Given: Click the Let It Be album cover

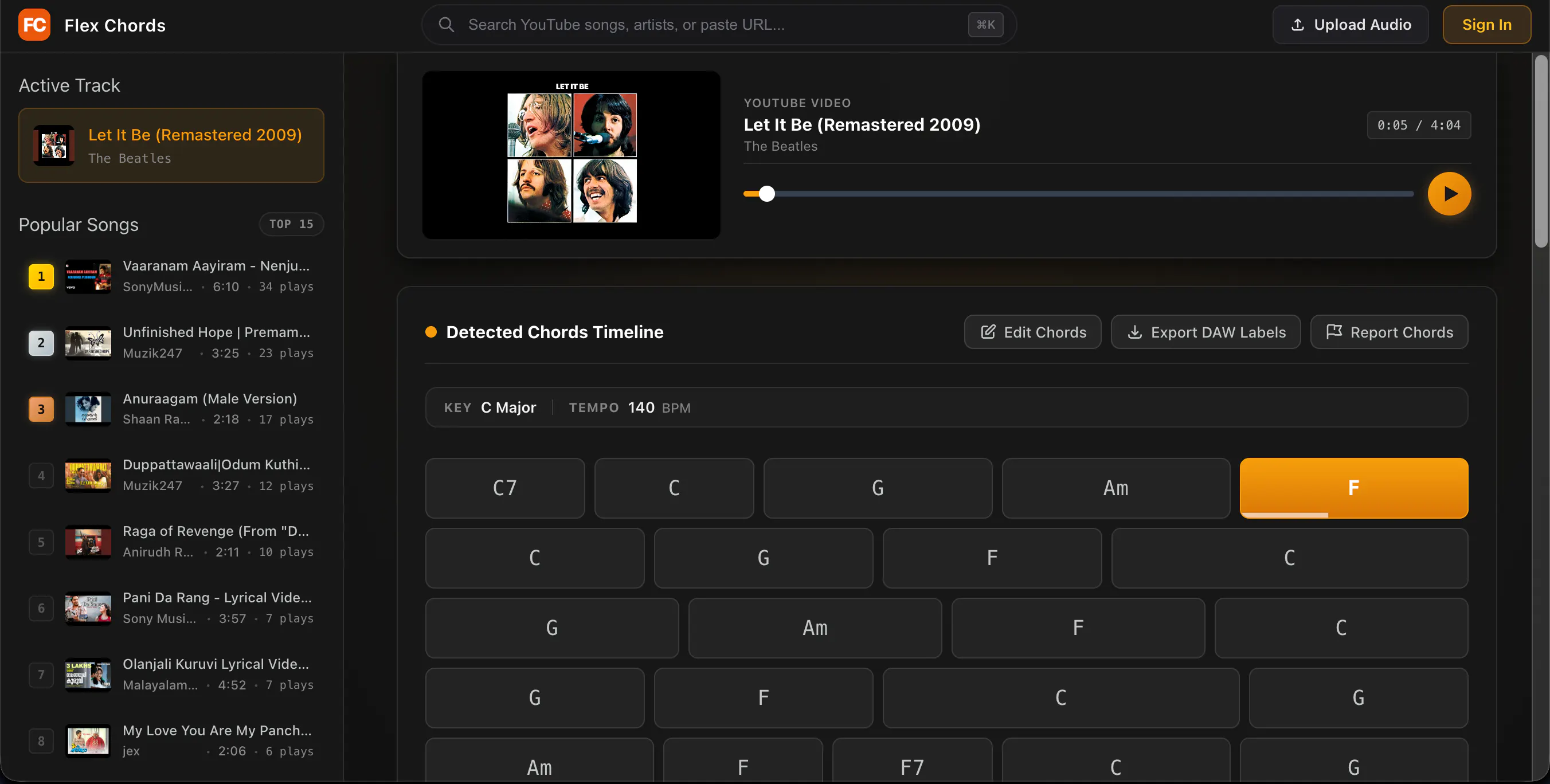Looking at the screenshot, I should pos(571,155).
